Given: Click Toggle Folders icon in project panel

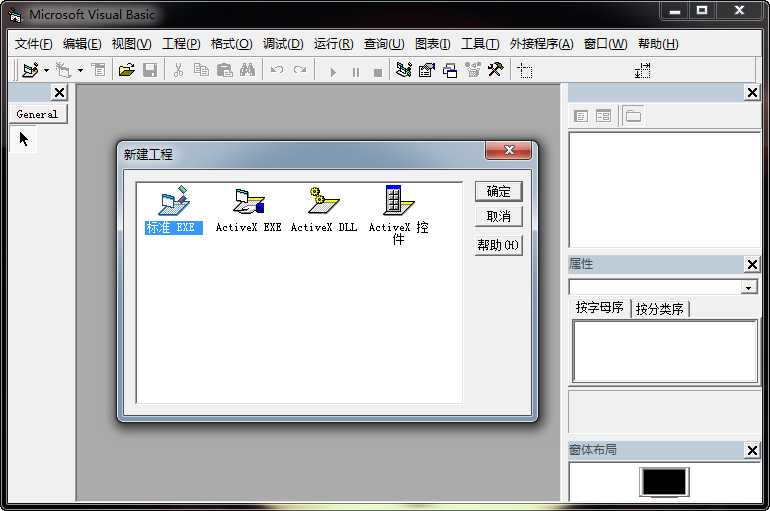Looking at the screenshot, I should point(633,116).
